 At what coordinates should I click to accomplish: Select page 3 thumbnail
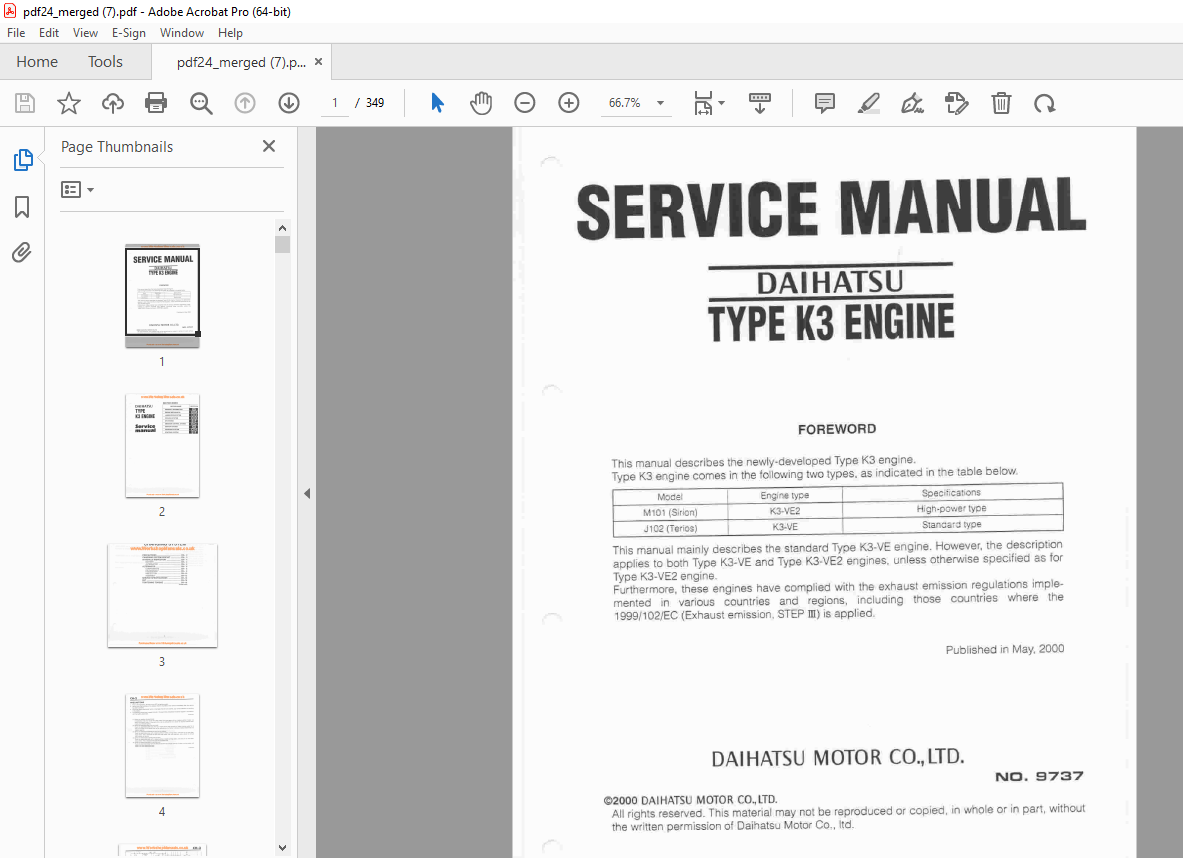(162, 595)
